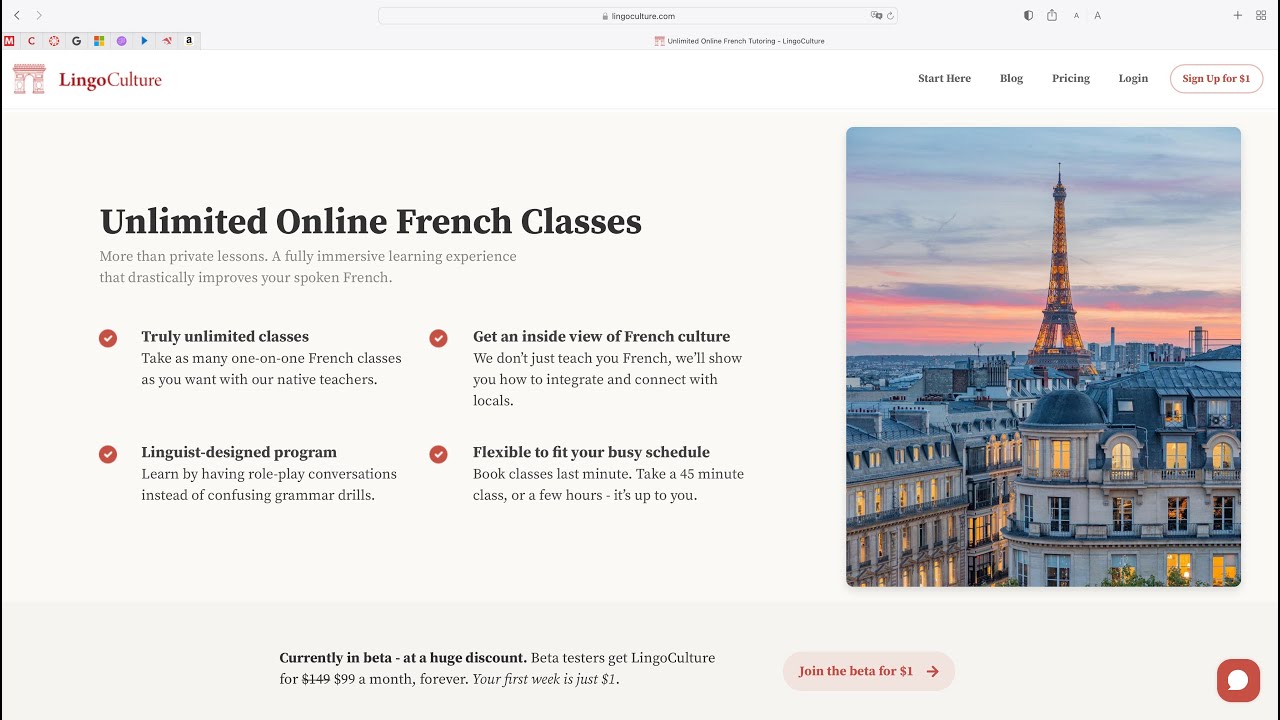Click the Share icon in browser toolbar
1280x720 pixels.
1052,15
